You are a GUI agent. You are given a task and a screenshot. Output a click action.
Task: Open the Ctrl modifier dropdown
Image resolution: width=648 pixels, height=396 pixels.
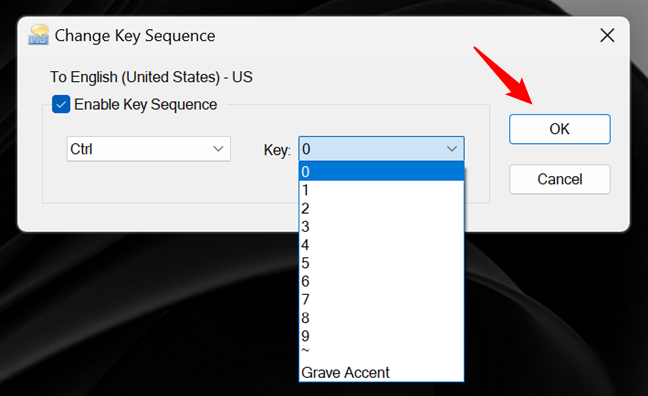[x=149, y=149]
